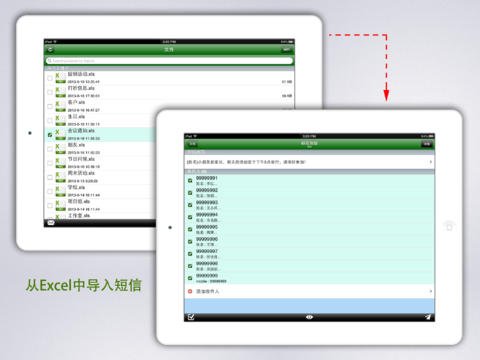Tap the back arrow in file list header
Viewport: 480px width, 360px height.
pos(50,49)
